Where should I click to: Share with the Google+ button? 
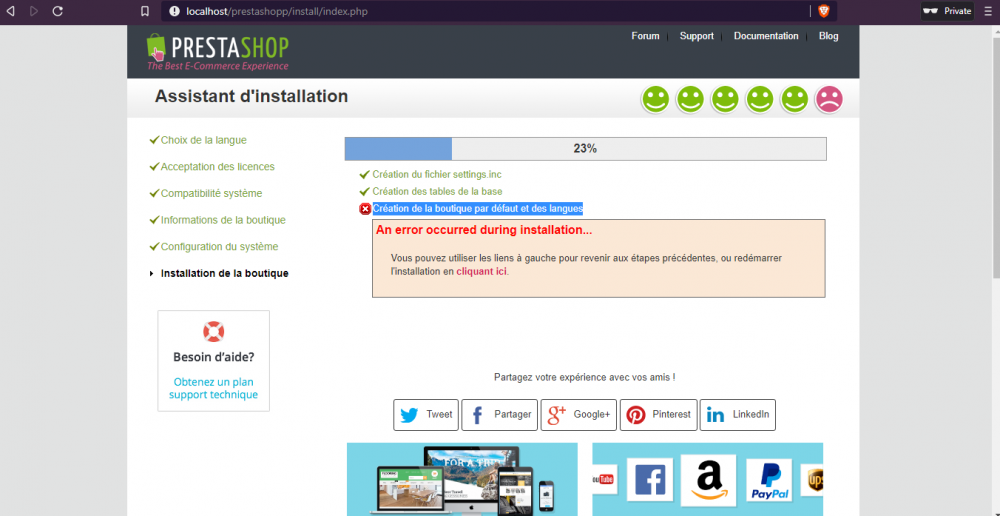[578, 415]
